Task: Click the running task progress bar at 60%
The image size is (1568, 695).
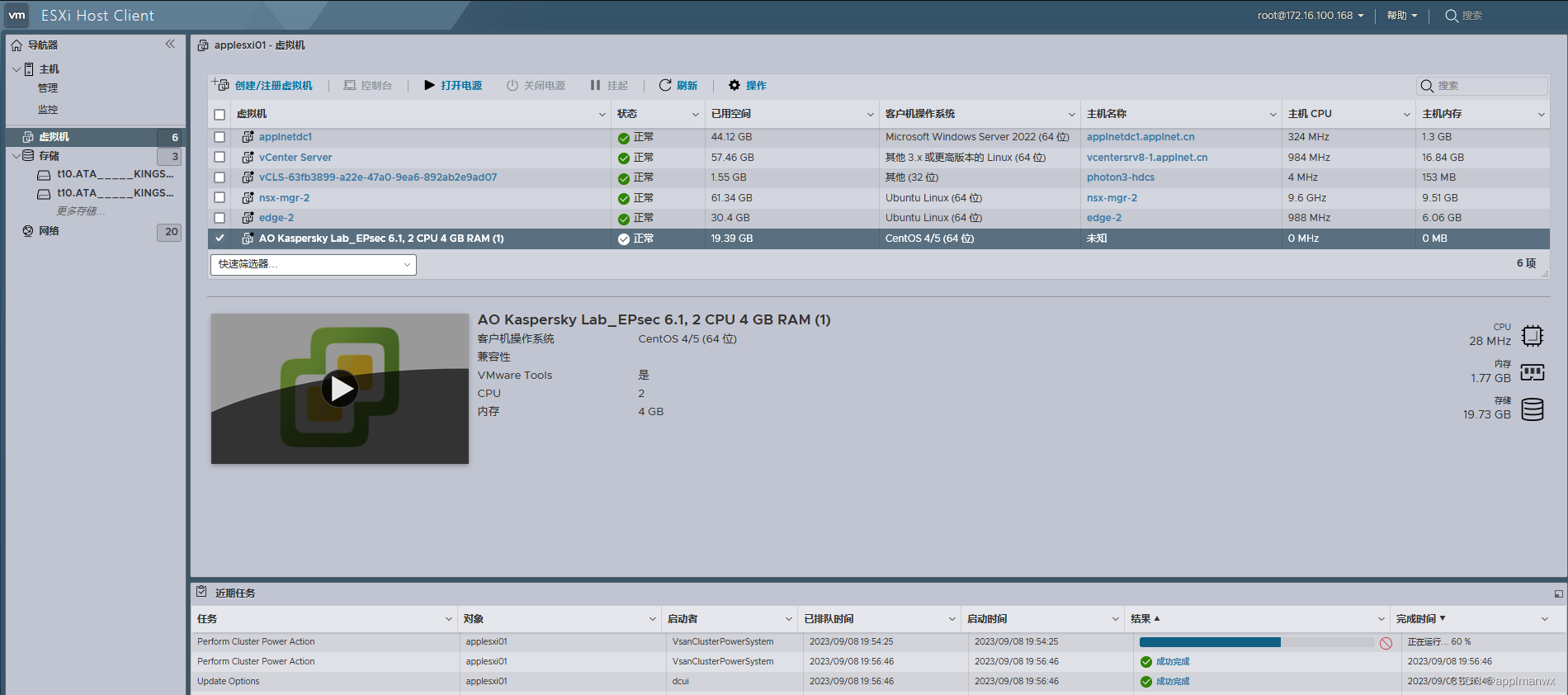Action: point(1257,642)
